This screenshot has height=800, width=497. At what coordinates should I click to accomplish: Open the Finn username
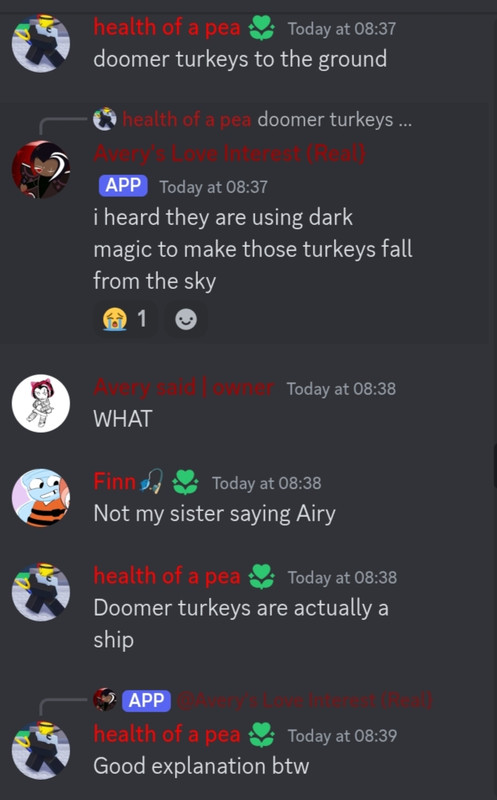click(115, 482)
